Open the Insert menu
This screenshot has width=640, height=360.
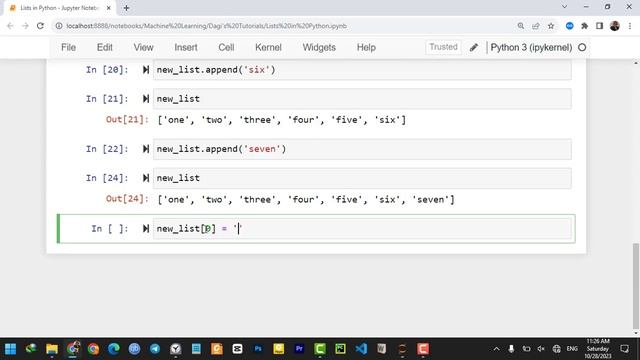click(x=186, y=47)
